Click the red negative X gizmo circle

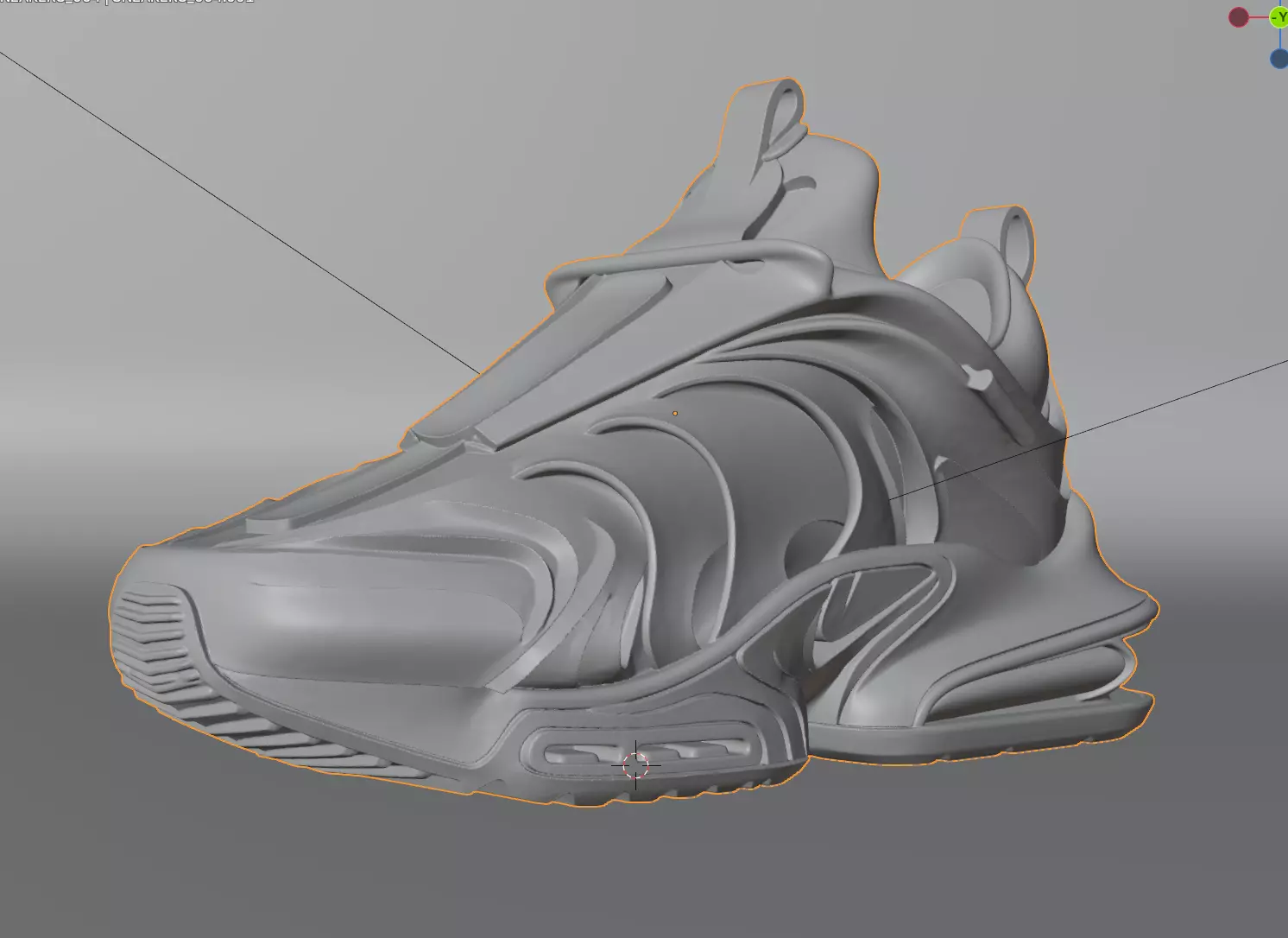[1239, 17]
